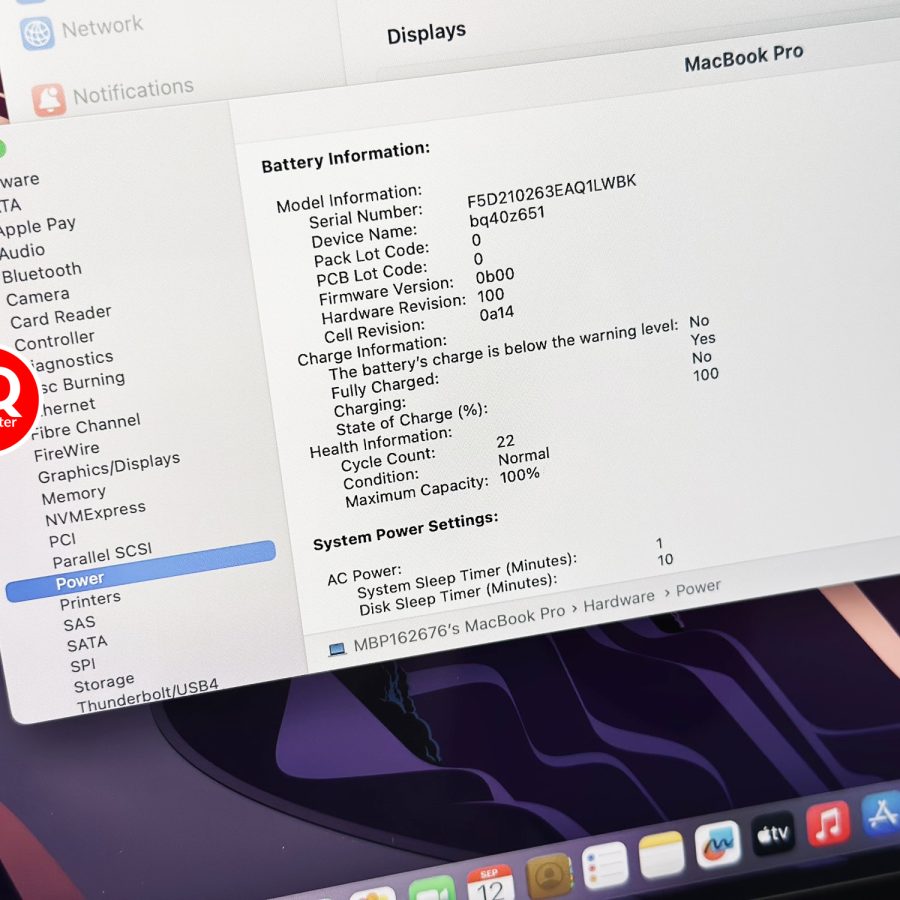
Task: Click Hardware in the path bar
Action: [619, 600]
